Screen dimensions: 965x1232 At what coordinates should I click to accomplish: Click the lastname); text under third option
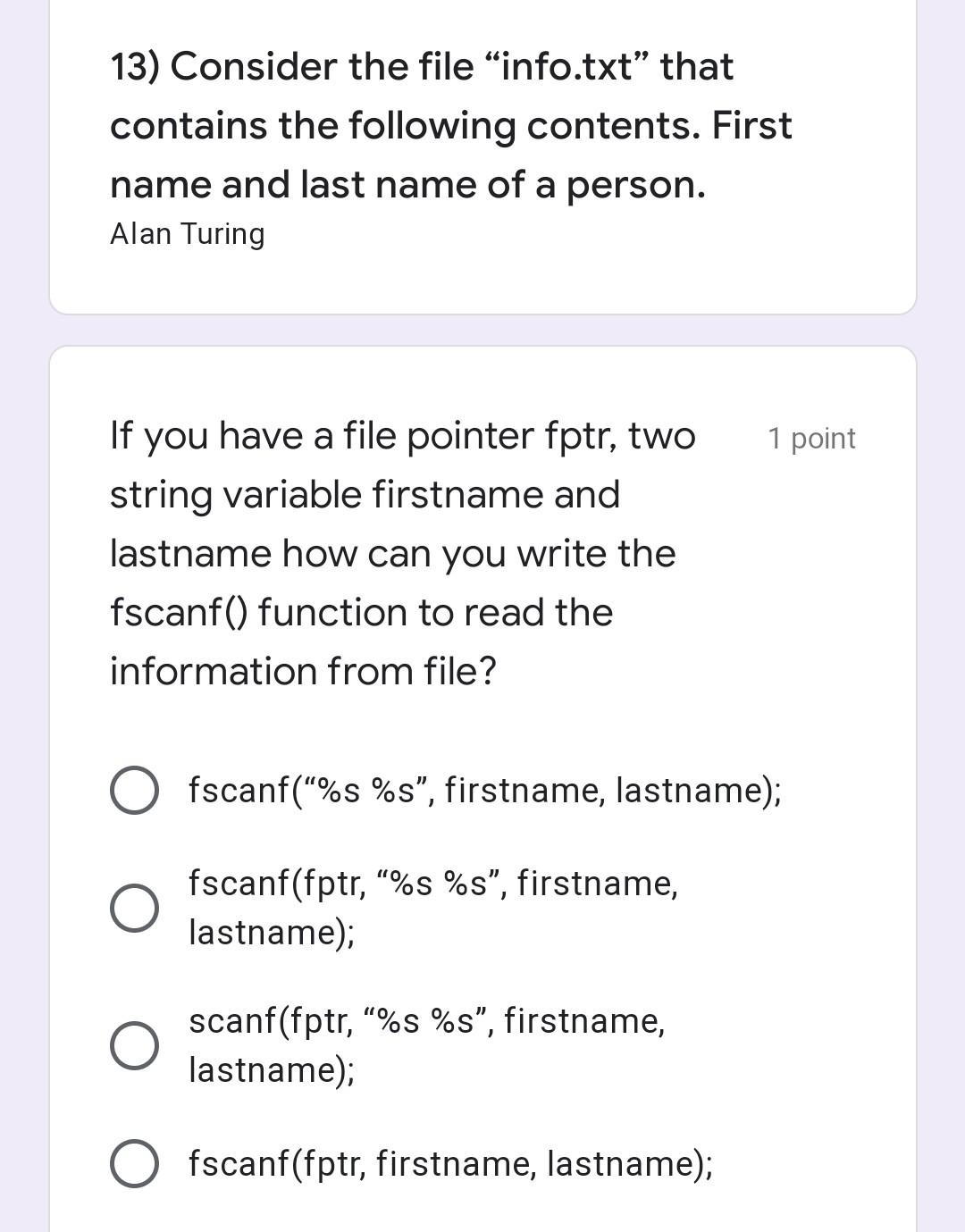271,1070
